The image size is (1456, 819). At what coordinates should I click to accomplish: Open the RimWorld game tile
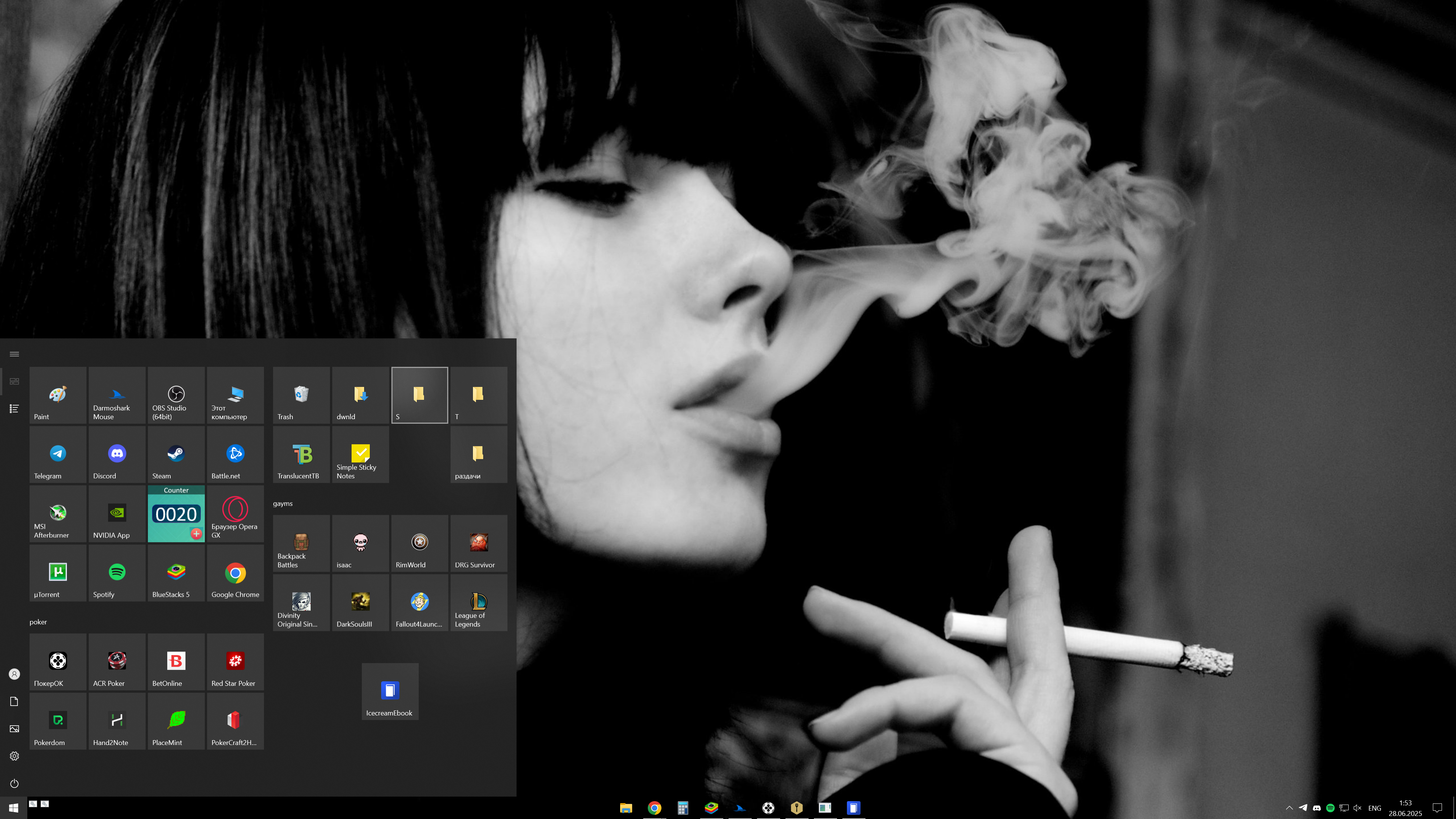(419, 543)
